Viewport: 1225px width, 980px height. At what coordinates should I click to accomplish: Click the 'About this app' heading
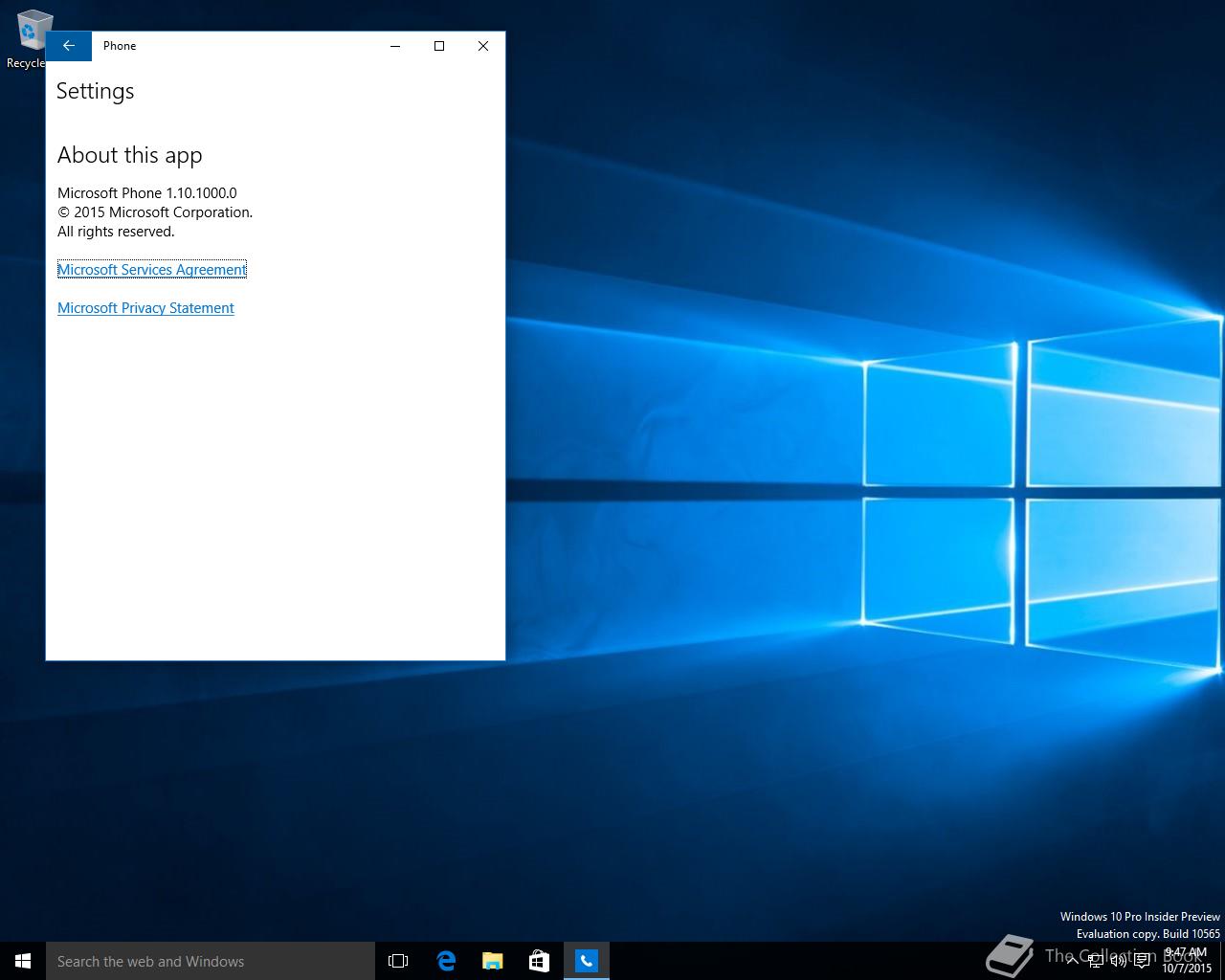coord(130,155)
